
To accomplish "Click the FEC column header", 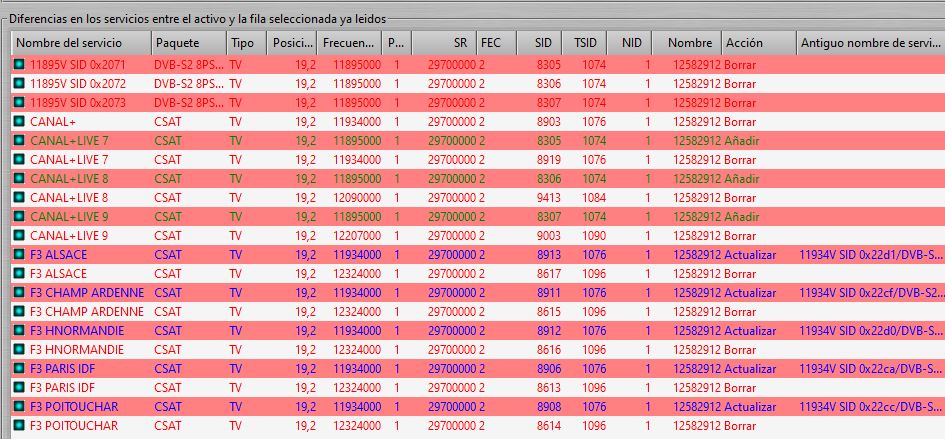I will pyautogui.click(x=497, y=43).
